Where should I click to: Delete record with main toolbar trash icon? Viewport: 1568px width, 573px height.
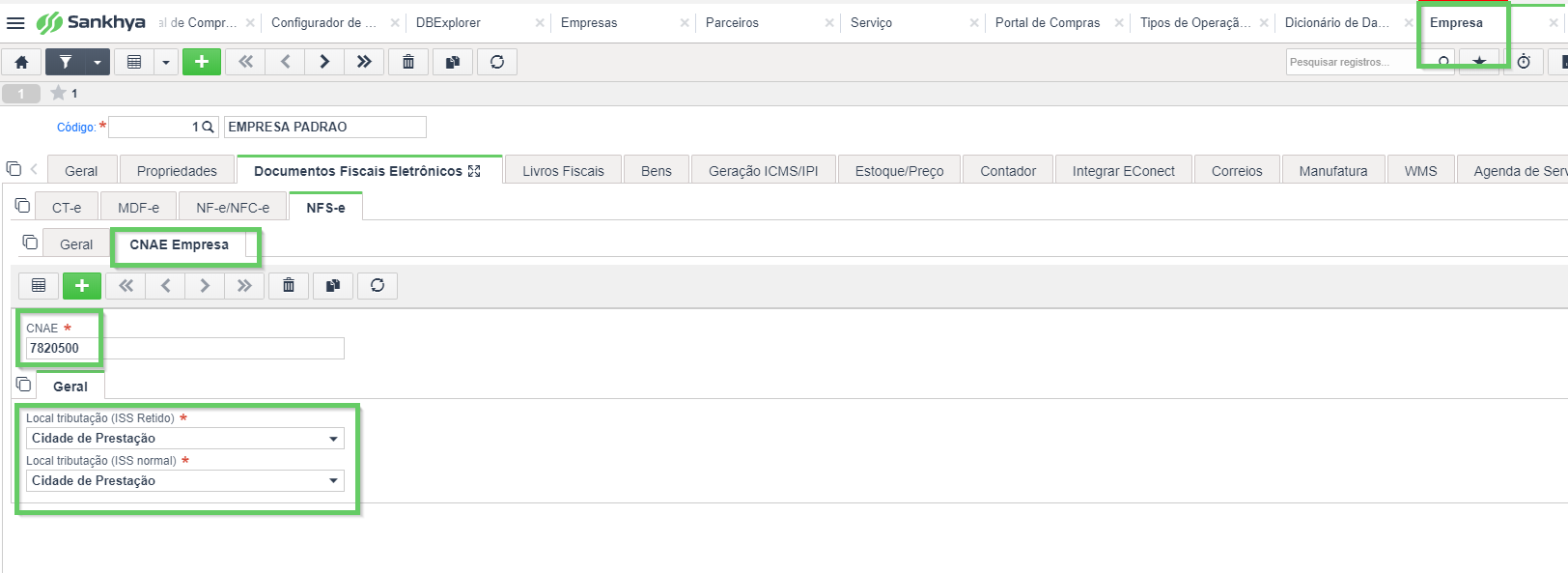pyautogui.click(x=408, y=62)
